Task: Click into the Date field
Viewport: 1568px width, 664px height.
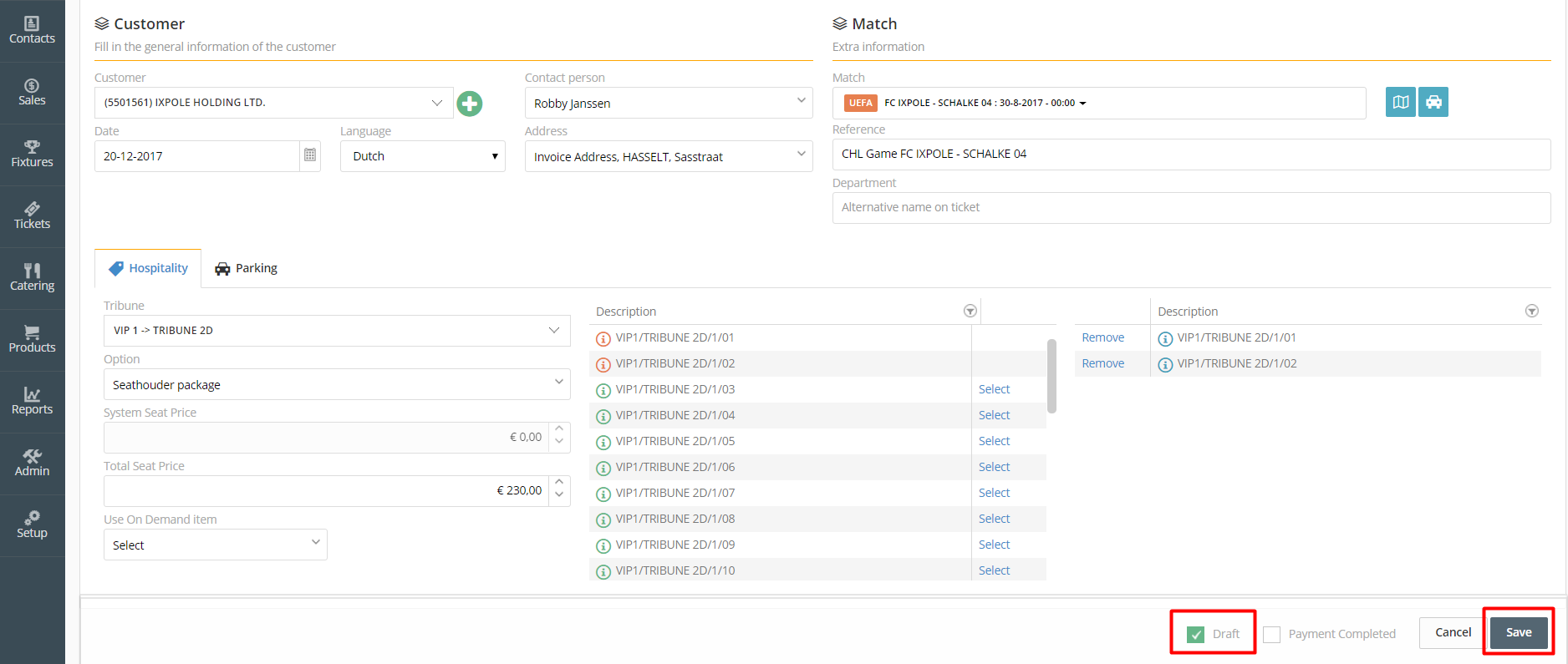Action: [x=197, y=156]
